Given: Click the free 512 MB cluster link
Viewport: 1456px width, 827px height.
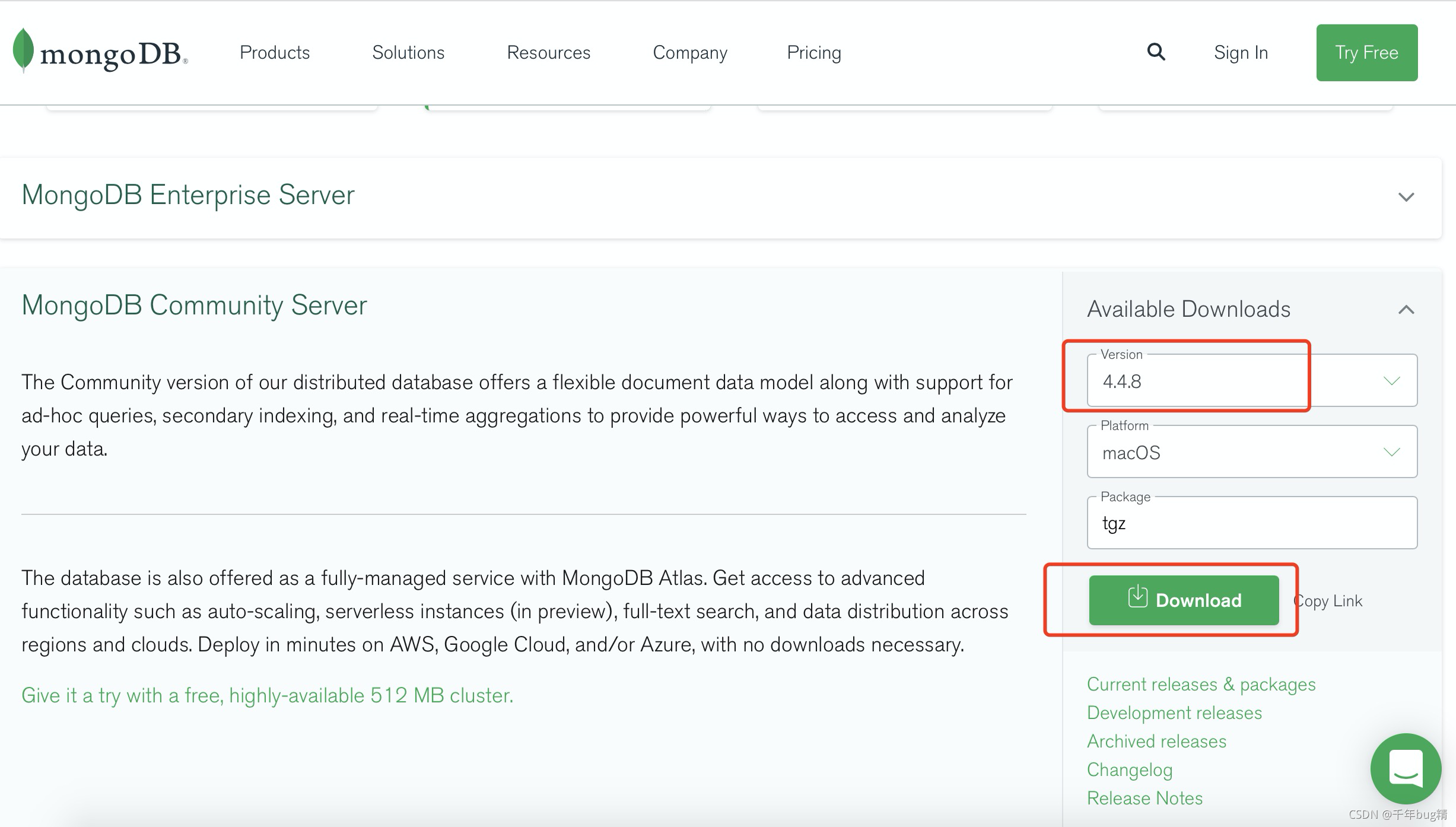Looking at the screenshot, I should tap(267, 695).
